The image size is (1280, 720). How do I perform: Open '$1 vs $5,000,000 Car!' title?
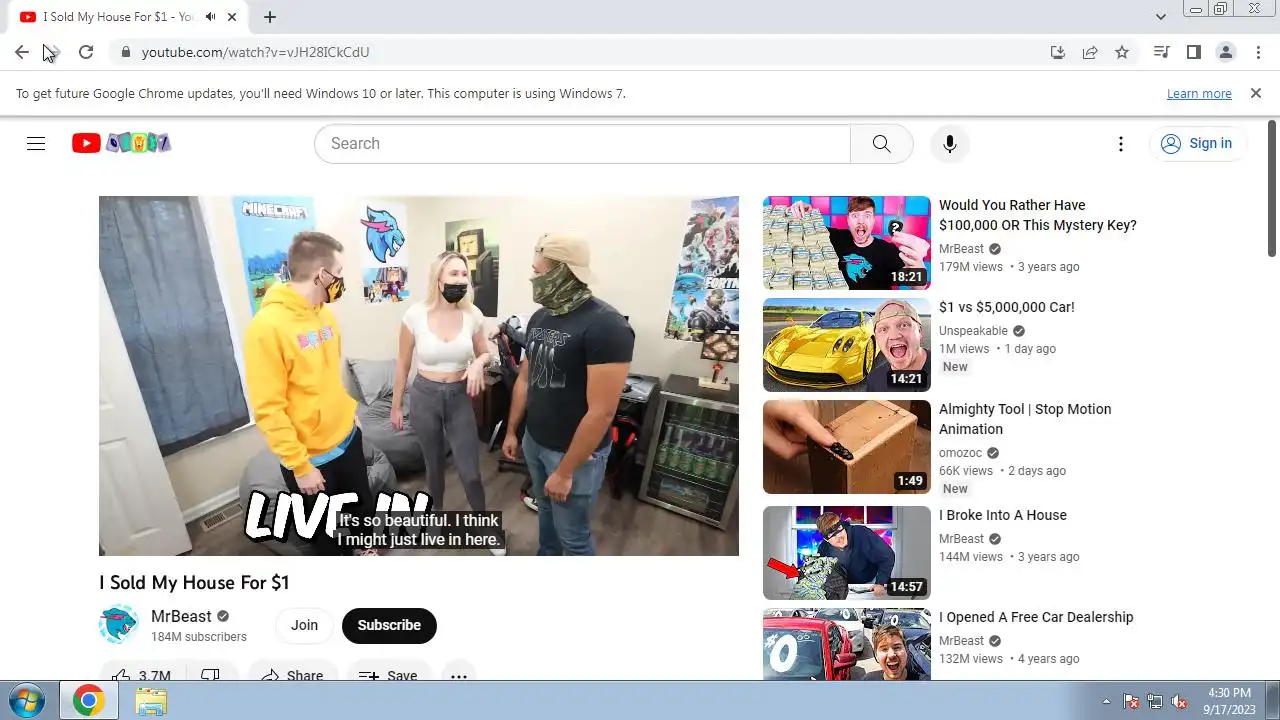pyautogui.click(x=1007, y=307)
